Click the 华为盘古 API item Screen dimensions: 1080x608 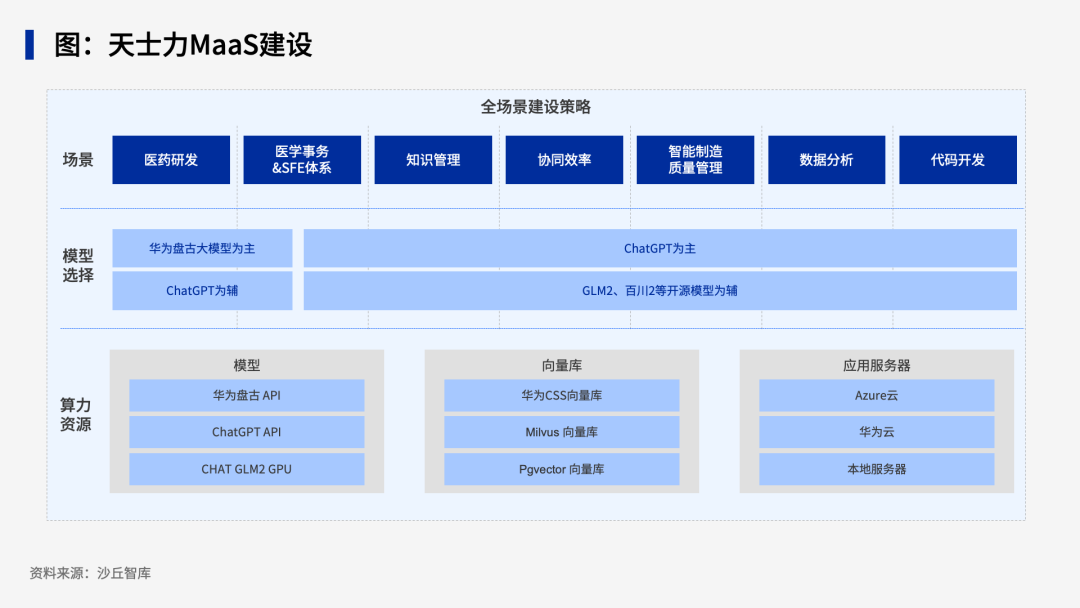click(x=247, y=395)
